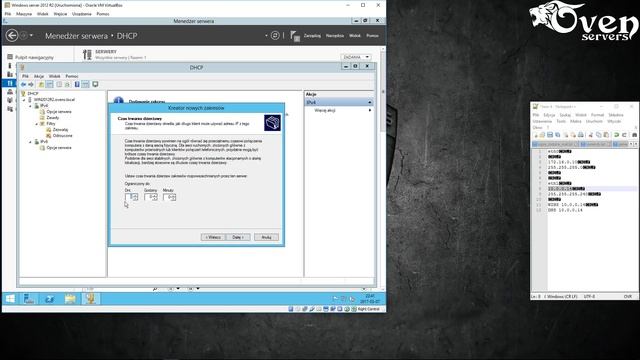The width and height of the screenshot is (640, 360).
Task: Select Odrzucone filter in DHCP tree
Action: (62, 136)
